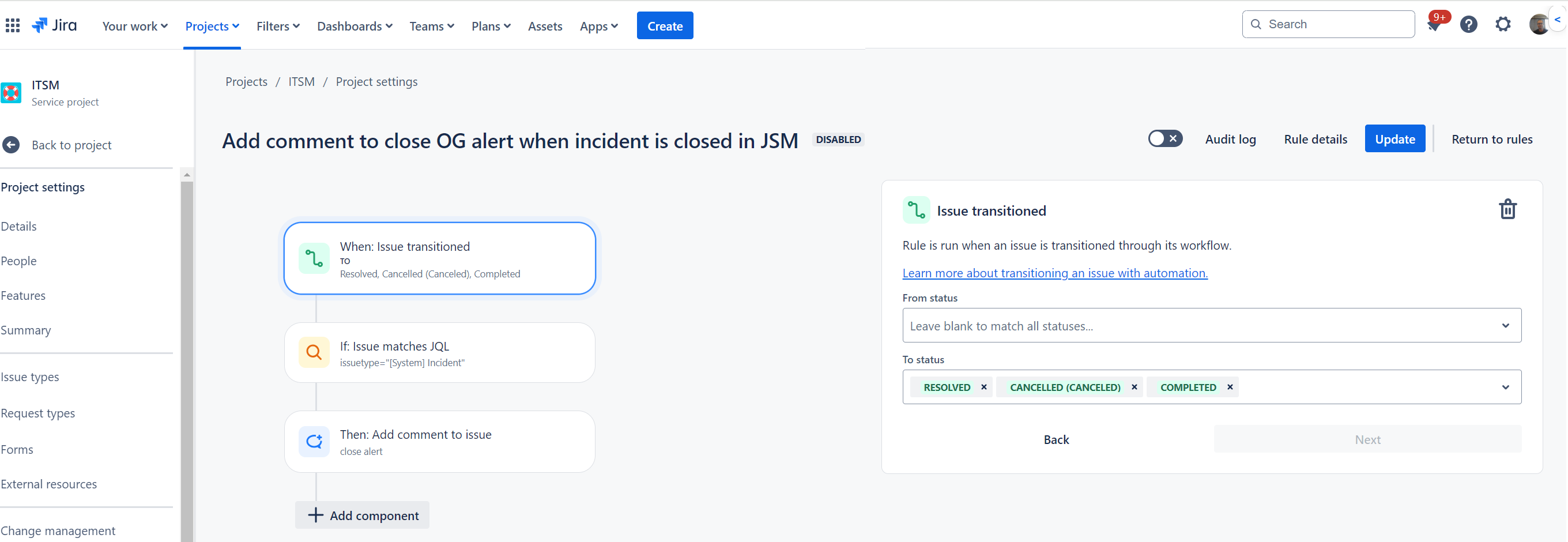Expand the Projects menu

212,25
